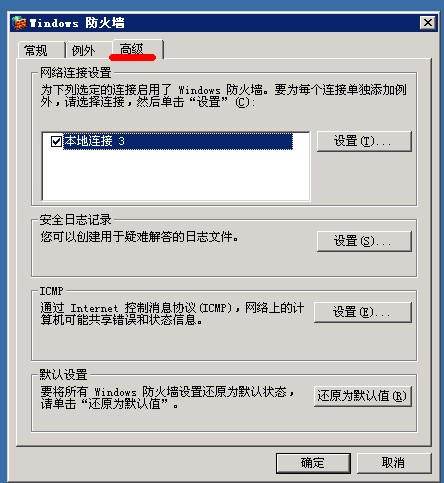Uncheck the 本地连接 3 checkbox
Viewport: 444px width, 483px height.
(x=56, y=141)
